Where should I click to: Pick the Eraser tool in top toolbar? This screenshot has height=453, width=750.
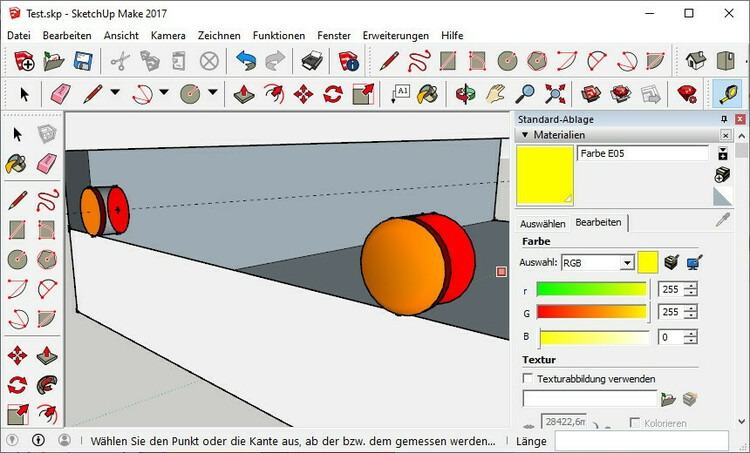[x=59, y=94]
